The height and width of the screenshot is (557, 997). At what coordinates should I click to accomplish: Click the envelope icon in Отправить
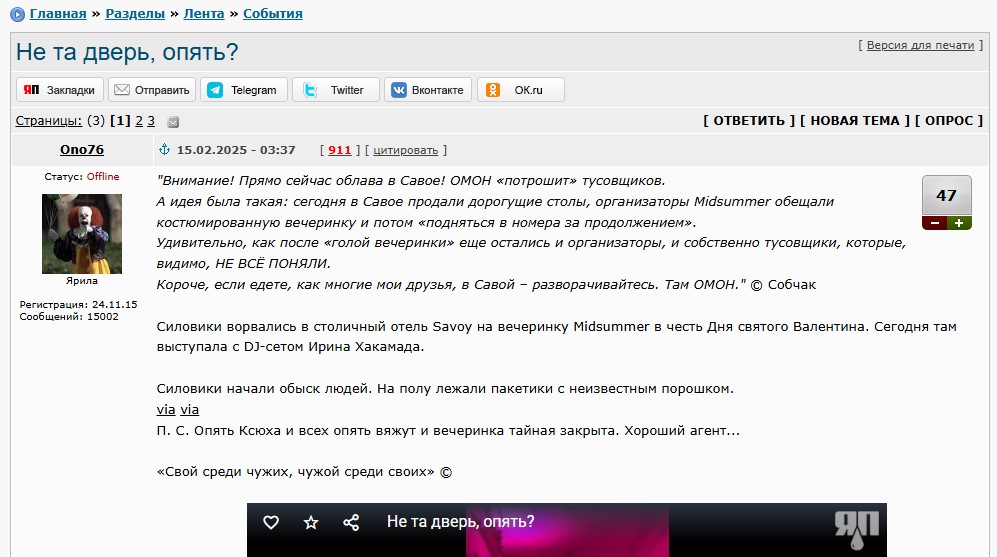coord(121,90)
